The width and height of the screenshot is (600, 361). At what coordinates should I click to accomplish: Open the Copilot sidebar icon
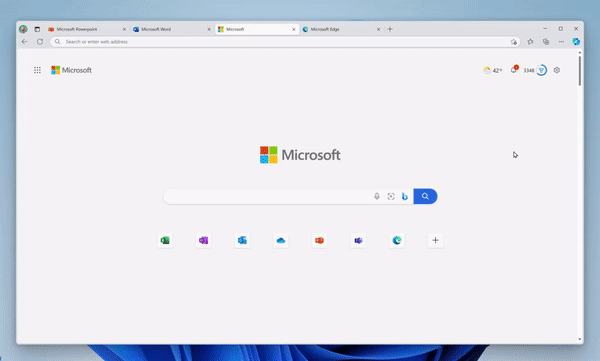coord(576,42)
